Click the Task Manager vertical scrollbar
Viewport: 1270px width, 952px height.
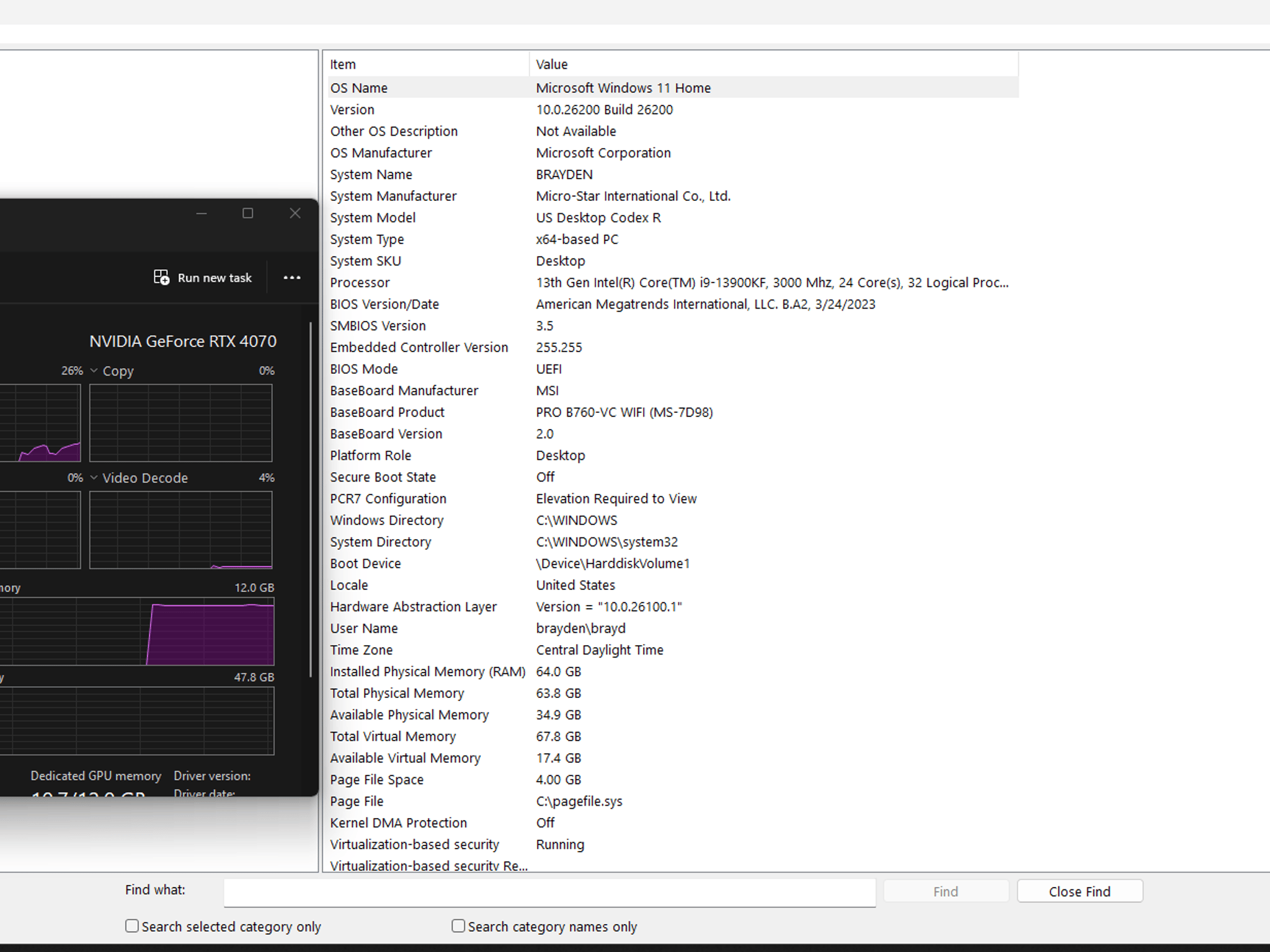click(x=311, y=500)
